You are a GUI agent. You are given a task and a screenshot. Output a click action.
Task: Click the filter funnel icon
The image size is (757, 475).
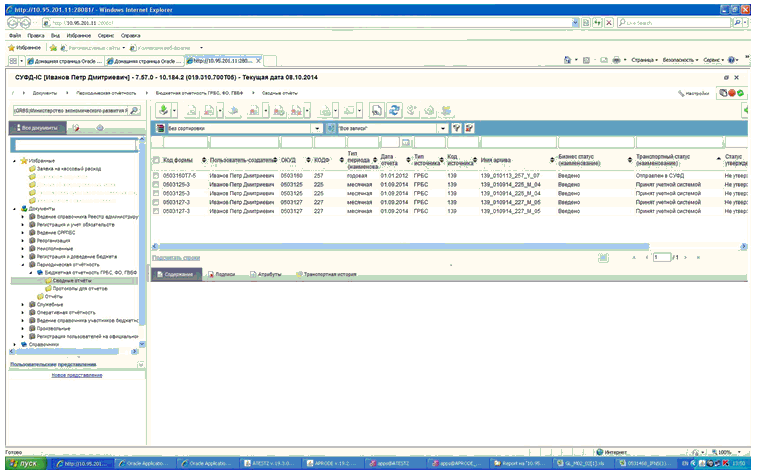tap(456, 129)
